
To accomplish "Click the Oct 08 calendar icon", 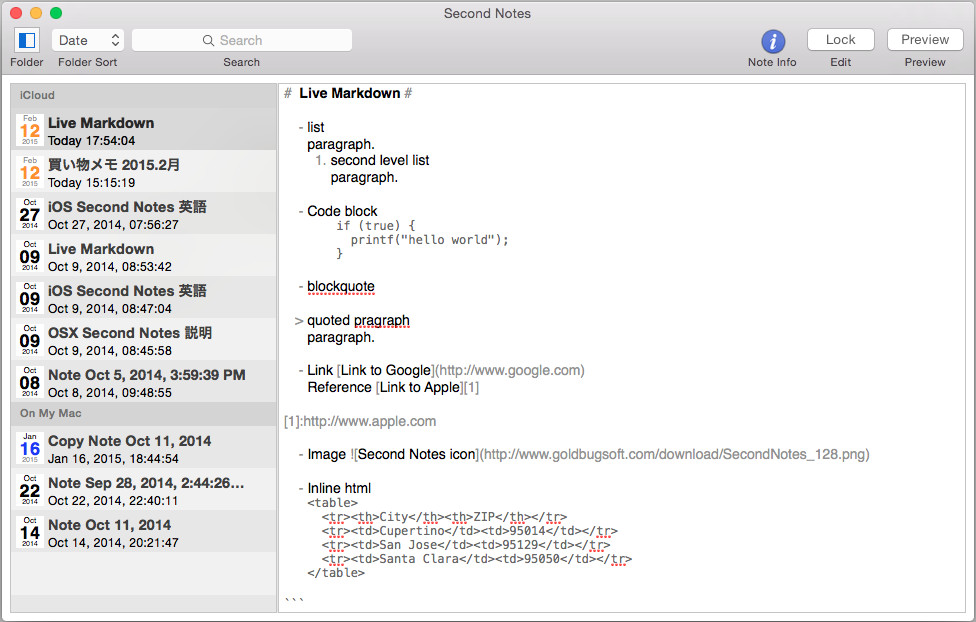I will pyautogui.click(x=30, y=382).
